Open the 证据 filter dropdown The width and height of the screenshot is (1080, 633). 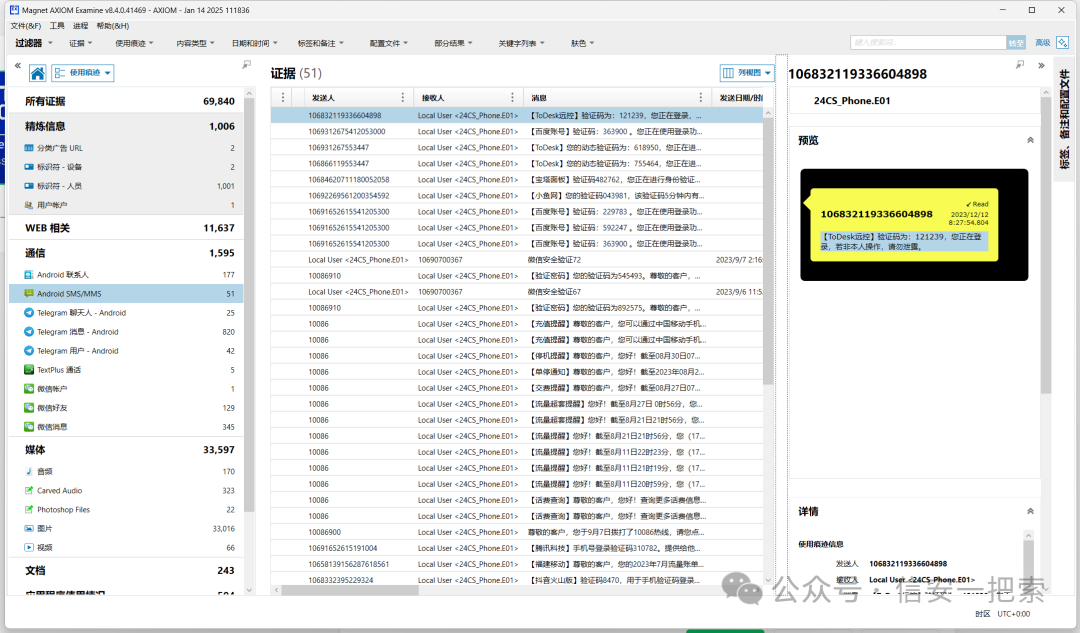(81, 43)
